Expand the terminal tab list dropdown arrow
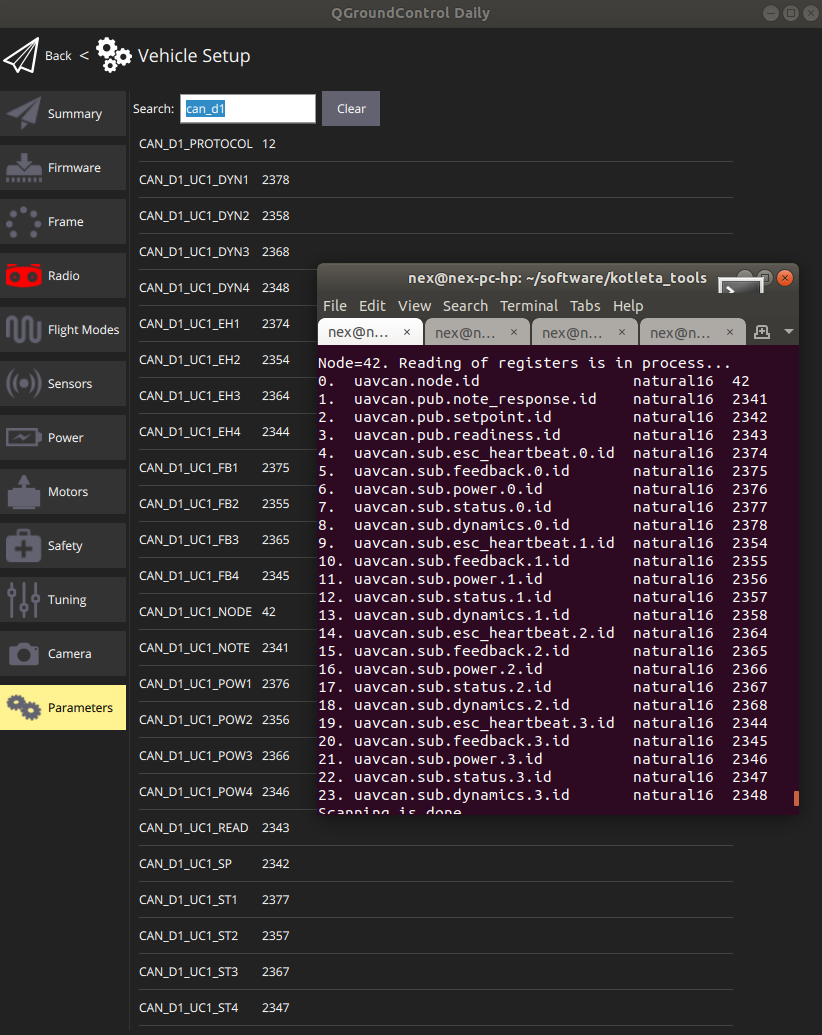The image size is (822, 1035). (788, 332)
